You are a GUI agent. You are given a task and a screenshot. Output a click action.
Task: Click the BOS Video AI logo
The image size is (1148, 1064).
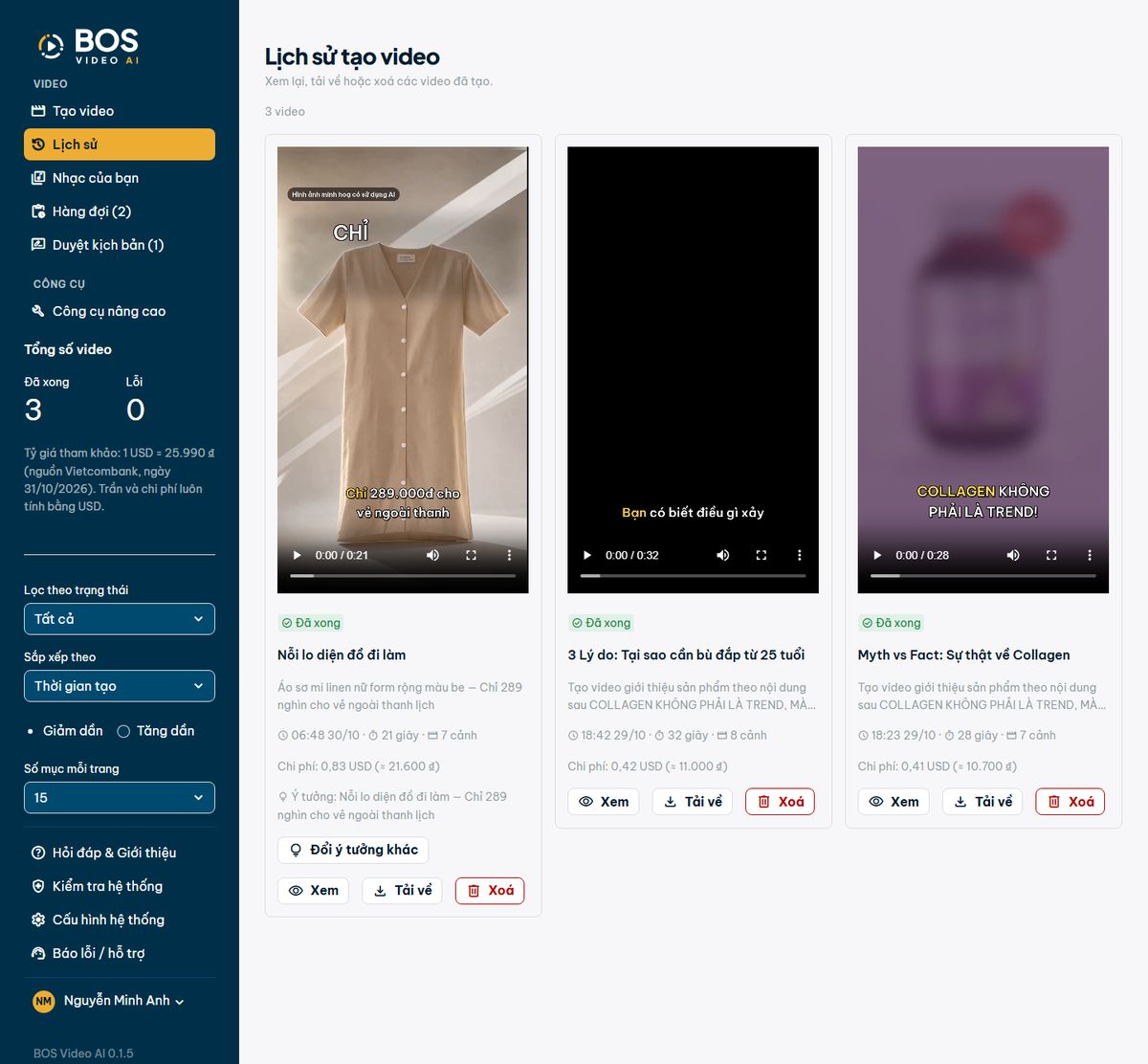click(89, 46)
